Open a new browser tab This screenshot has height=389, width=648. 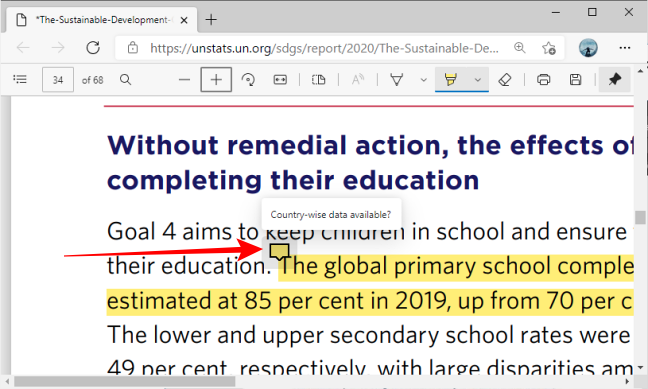coord(211,19)
